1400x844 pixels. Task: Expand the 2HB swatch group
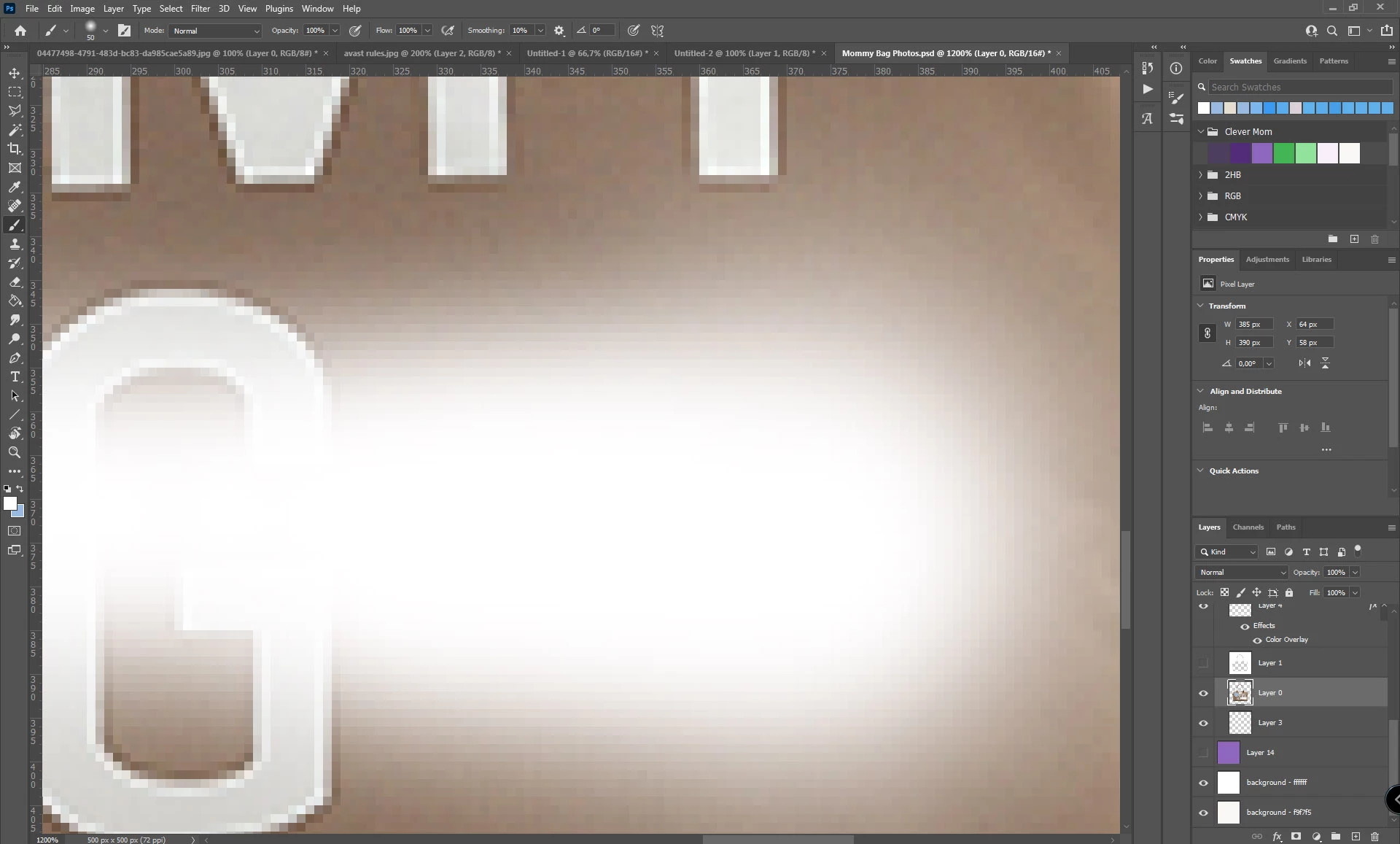point(1201,175)
